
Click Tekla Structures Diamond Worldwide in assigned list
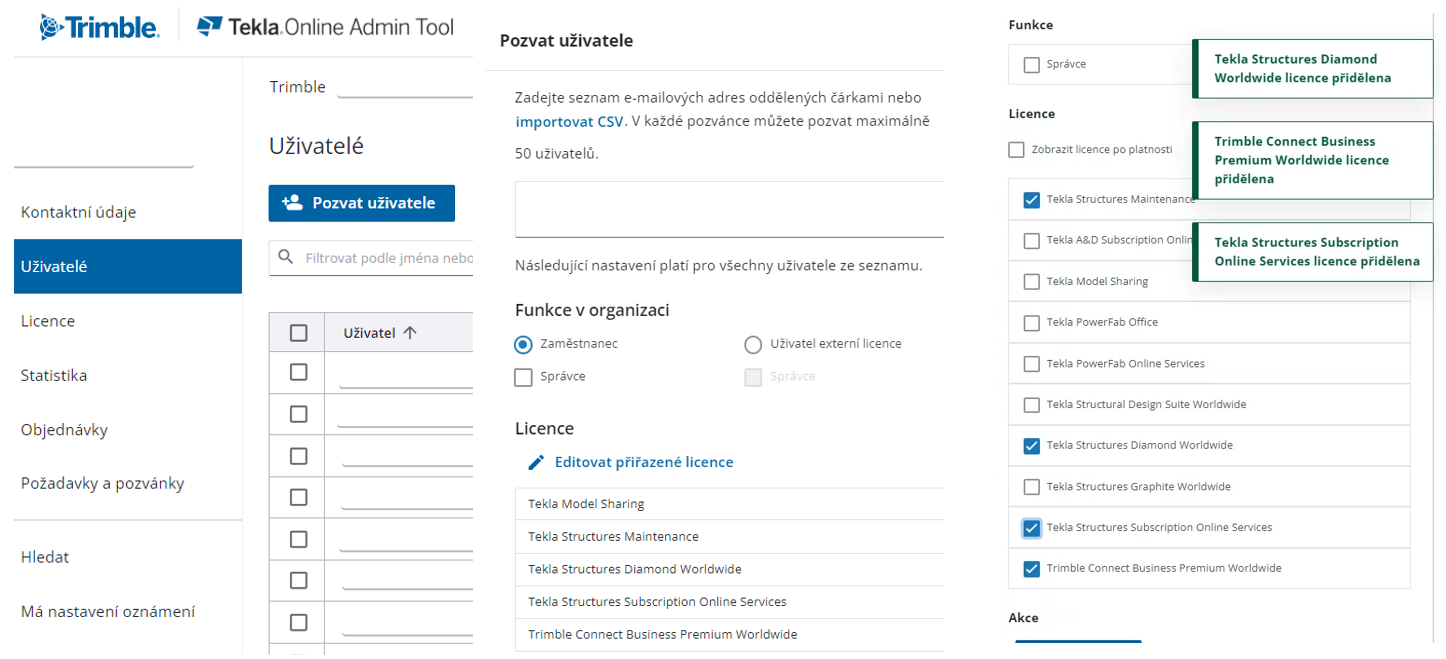pyautogui.click(x=730, y=569)
